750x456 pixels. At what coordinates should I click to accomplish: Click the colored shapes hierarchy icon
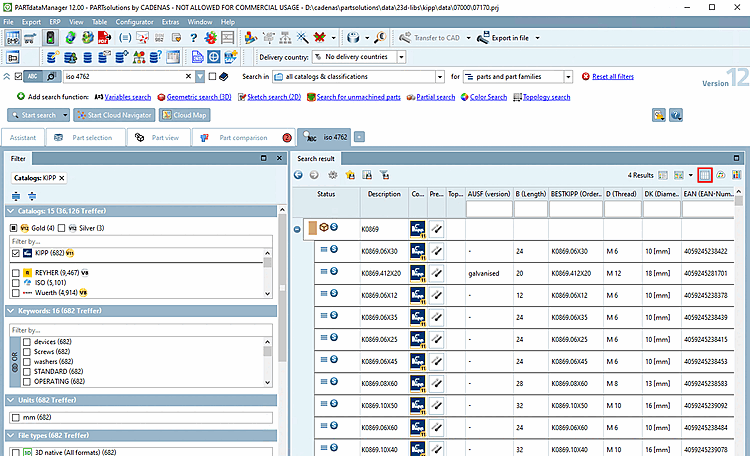coord(139,57)
